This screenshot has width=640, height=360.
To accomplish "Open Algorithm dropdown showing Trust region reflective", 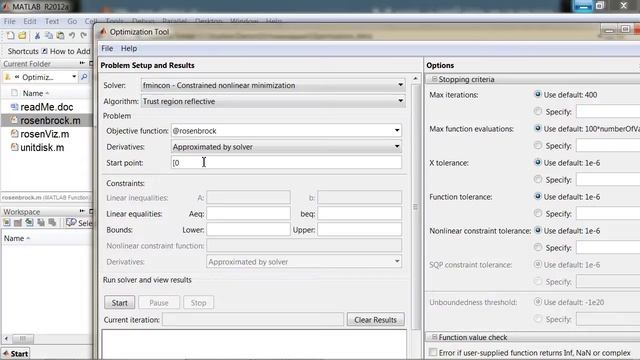I will click(273, 101).
